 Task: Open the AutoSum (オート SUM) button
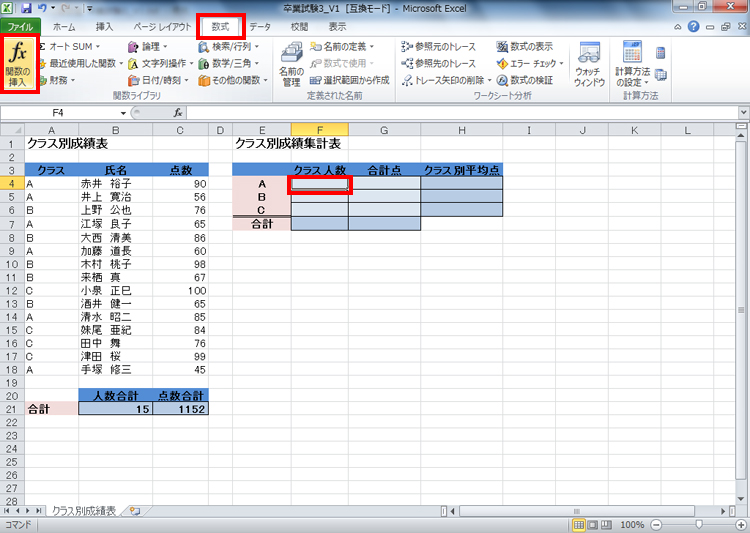click(x=70, y=46)
